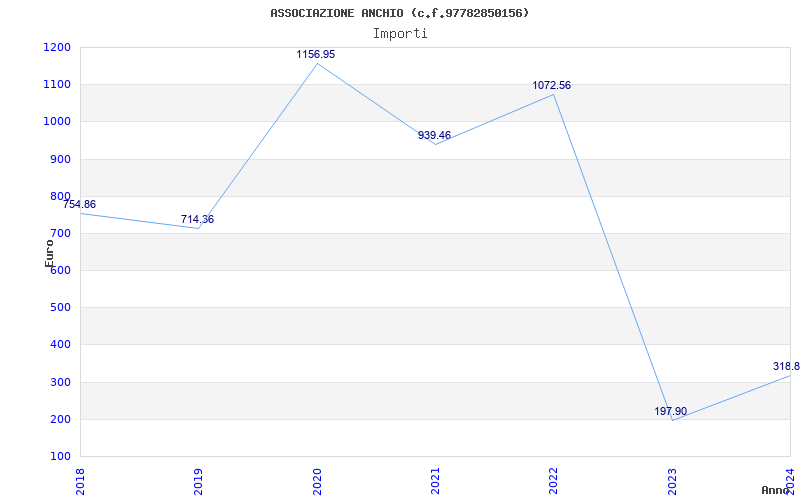800x500 pixels.
Task: Click the 2019 x-axis label
Action: (x=198, y=481)
